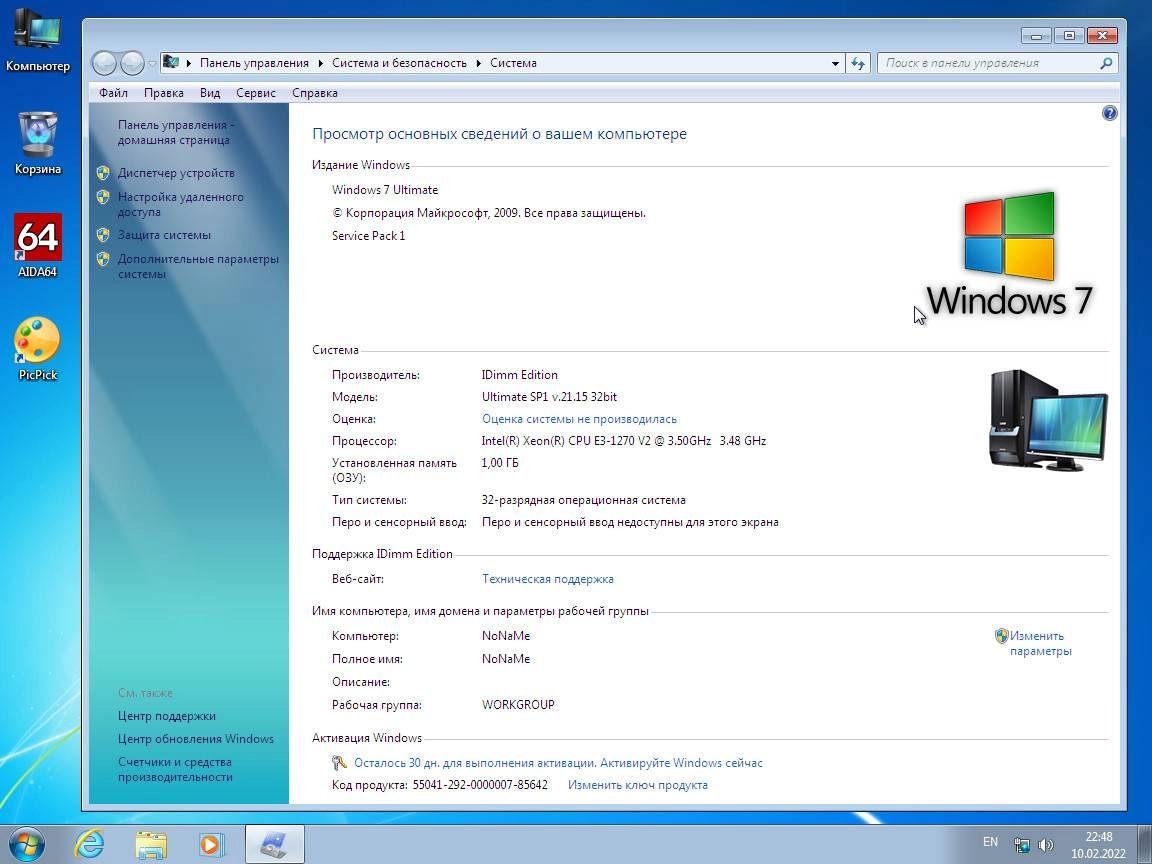Click the System window taskbar button
1152x864 pixels.
click(274, 844)
